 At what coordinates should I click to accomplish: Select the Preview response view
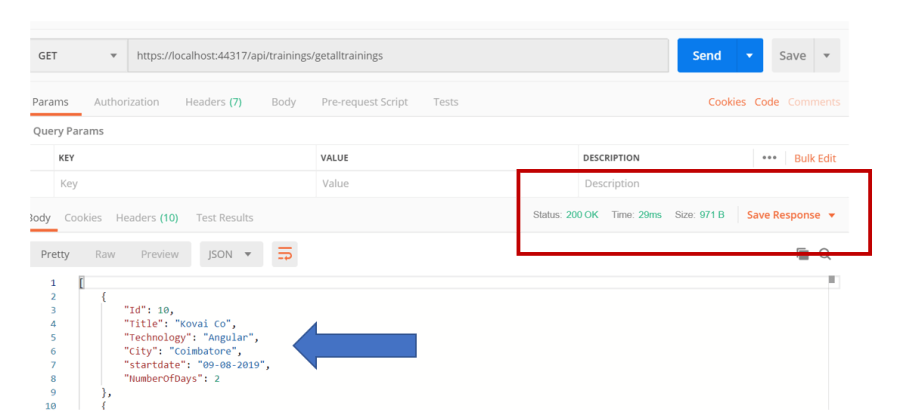coord(159,255)
